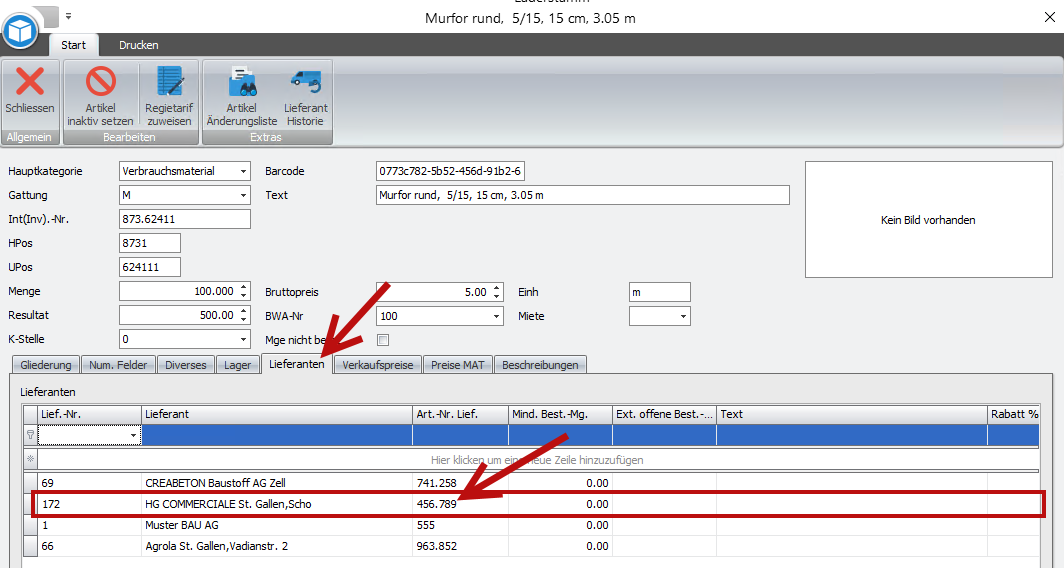Viewport: 1064px width, 568px height.
Task: Expand the BWA-Nr dropdown
Action: click(x=495, y=316)
